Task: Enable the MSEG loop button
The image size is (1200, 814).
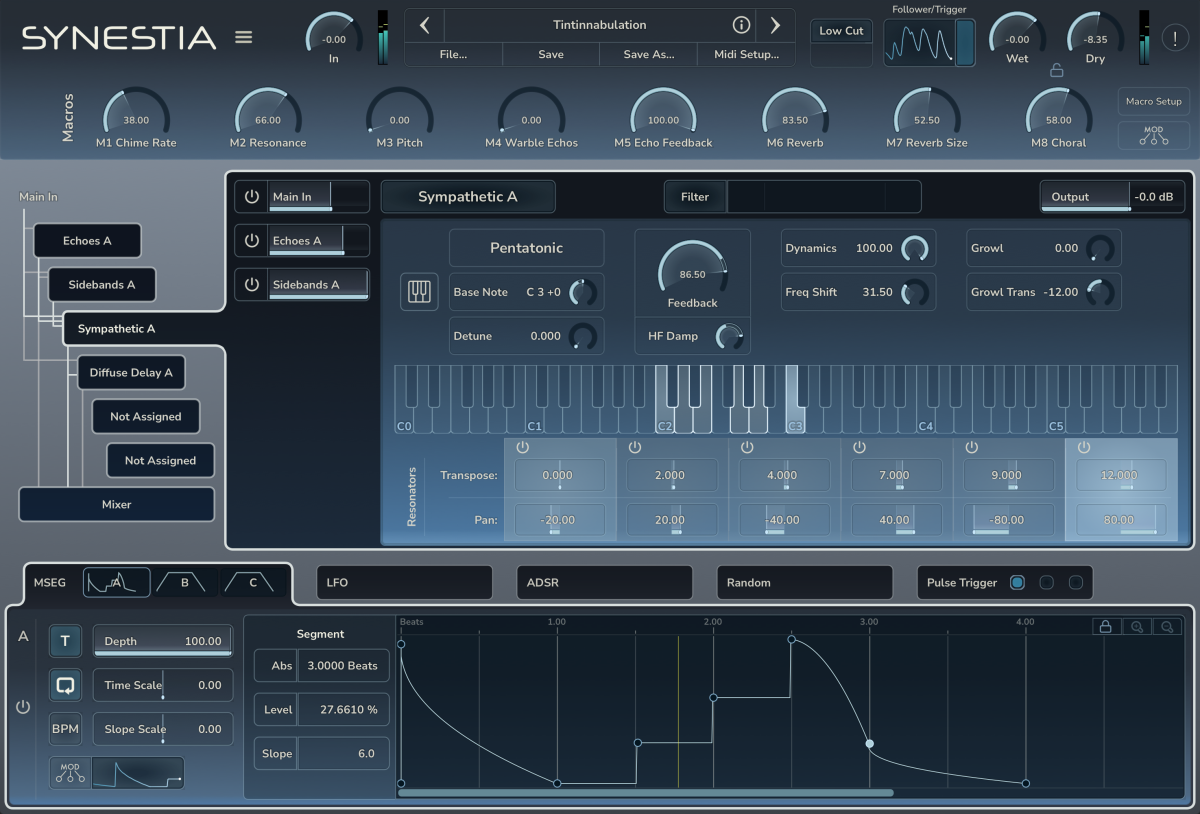Action: click(x=66, y=685)
